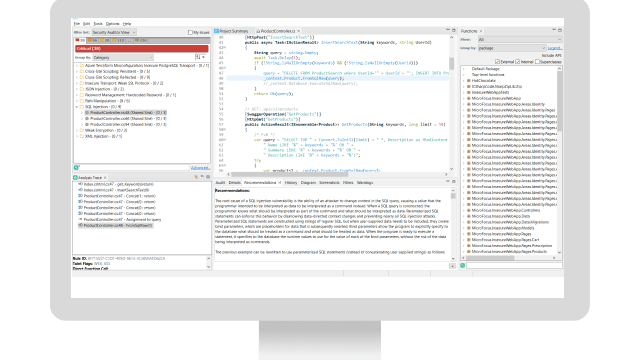Expand the Path Manipulation folder

coord(77,101)
